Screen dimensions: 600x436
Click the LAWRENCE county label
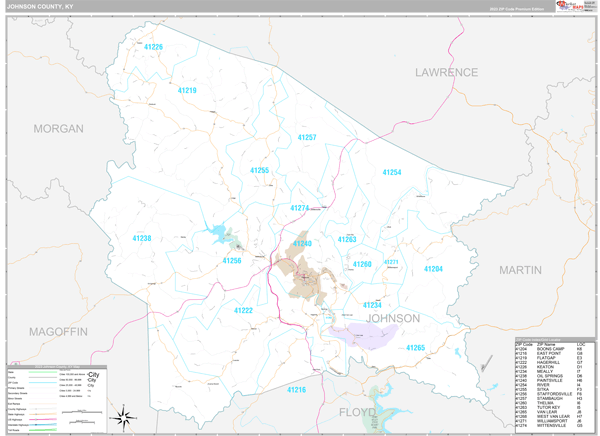[447, 72]
